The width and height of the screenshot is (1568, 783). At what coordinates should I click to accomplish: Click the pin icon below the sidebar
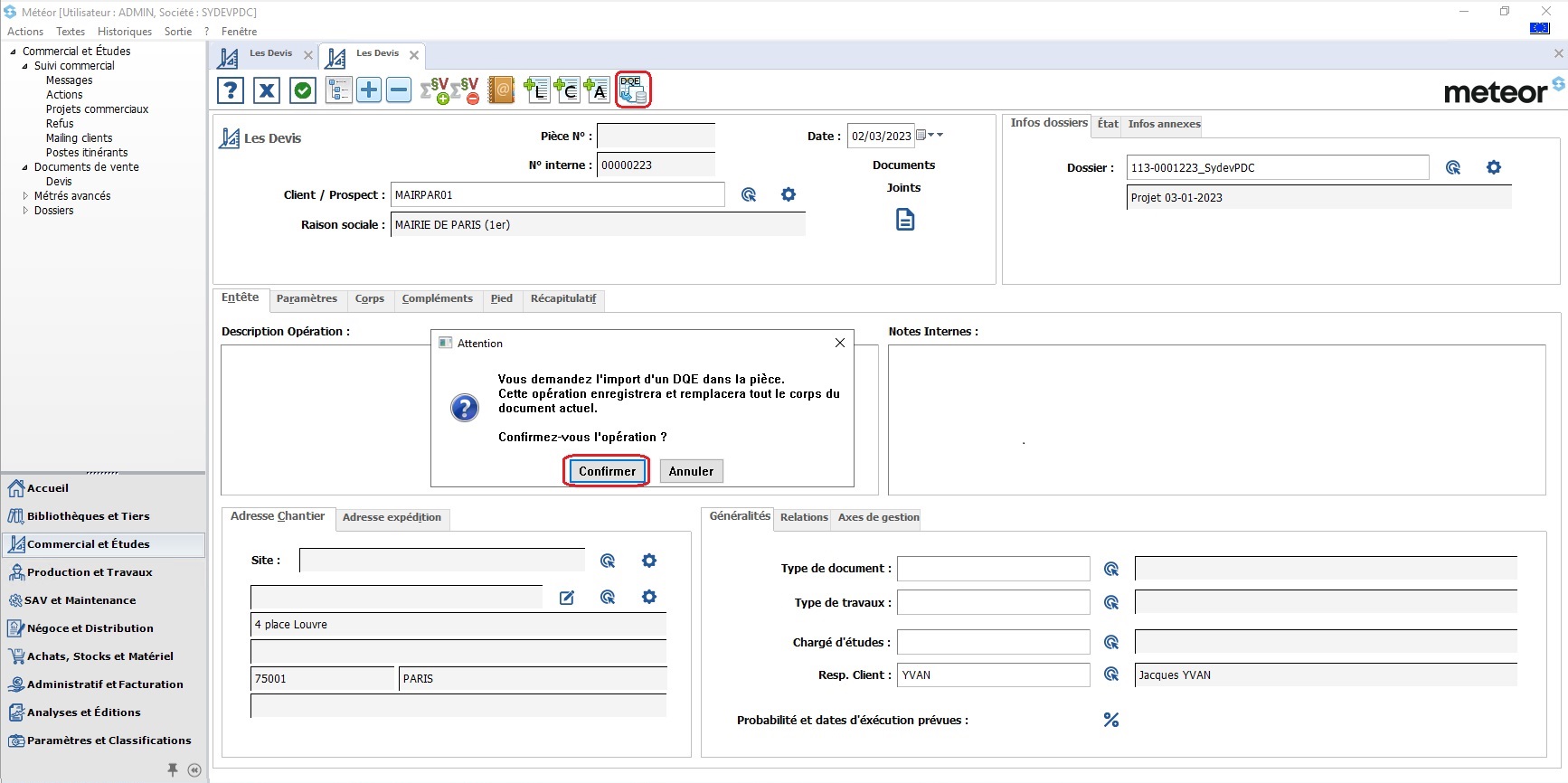click(x=173, y=769)
